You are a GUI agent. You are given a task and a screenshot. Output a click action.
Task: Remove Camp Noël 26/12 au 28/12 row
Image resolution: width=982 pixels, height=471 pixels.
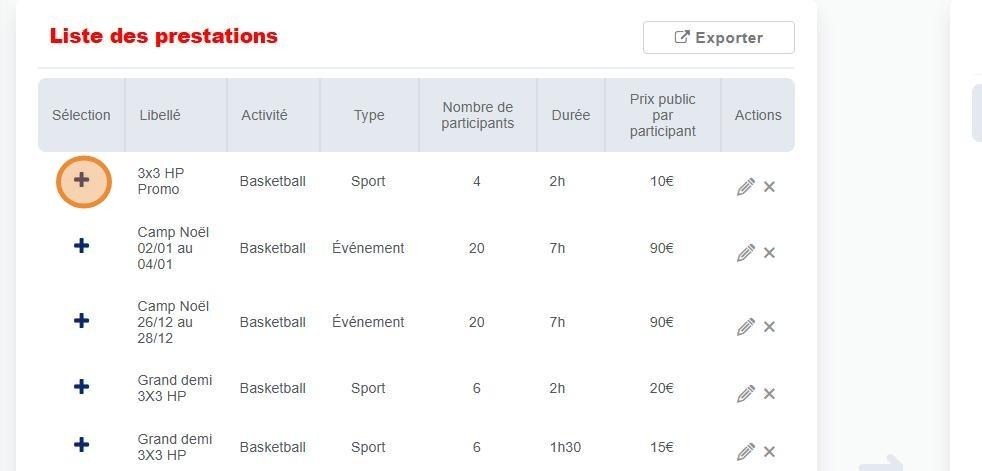click(x=769, y=327)
